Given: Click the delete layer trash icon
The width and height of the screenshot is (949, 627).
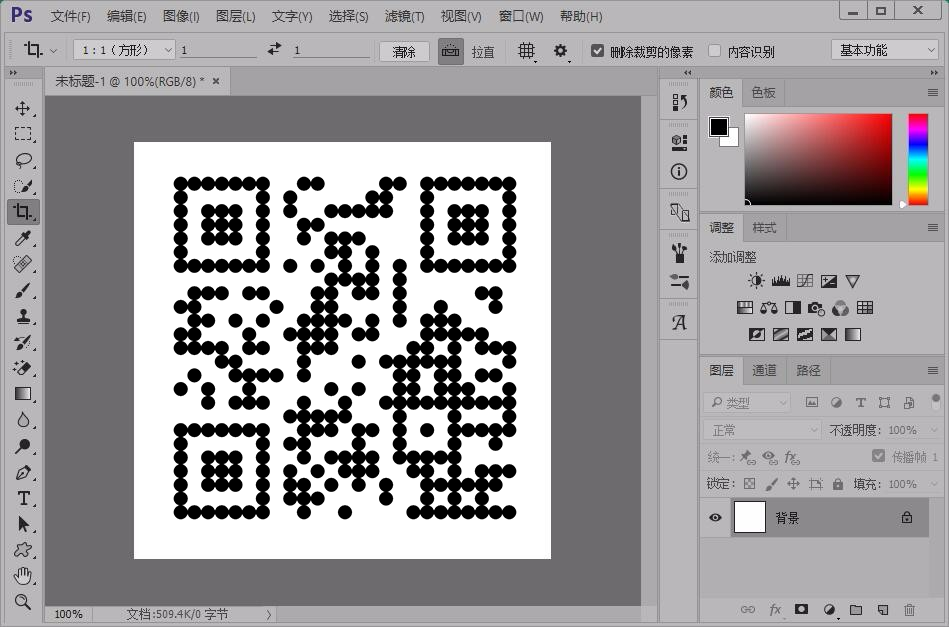Looking at the screenshot, I should click(909, 609).
